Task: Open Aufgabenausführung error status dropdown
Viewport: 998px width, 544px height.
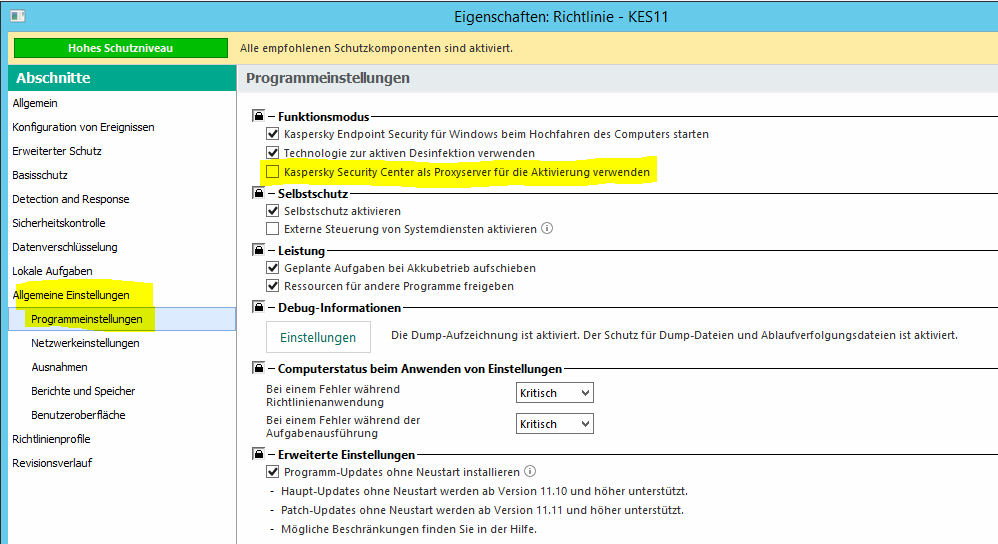Action: [554, 424]
